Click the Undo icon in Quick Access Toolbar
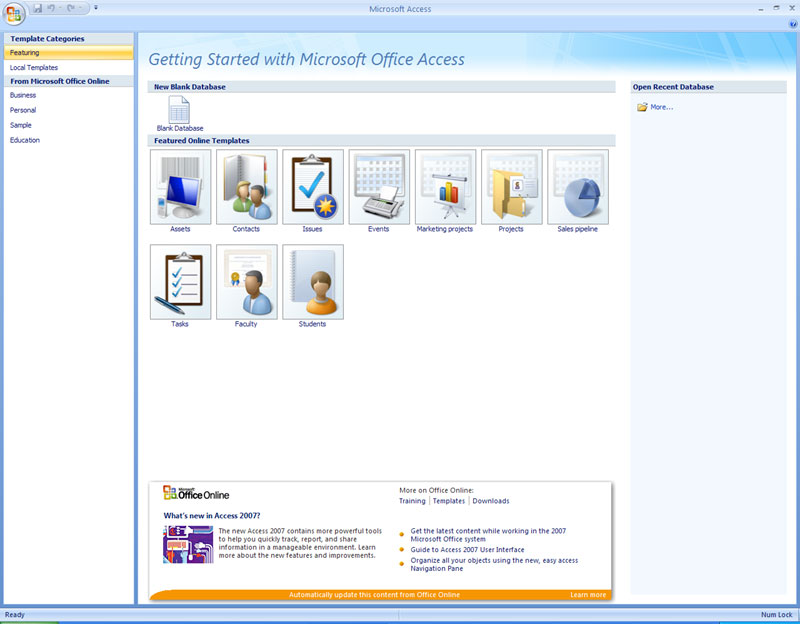 click(51, 8)
